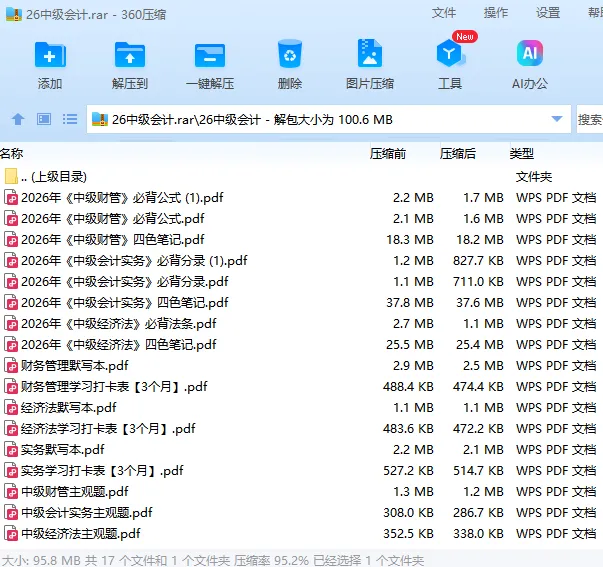Open the 文件 menu

coord(443,13)
